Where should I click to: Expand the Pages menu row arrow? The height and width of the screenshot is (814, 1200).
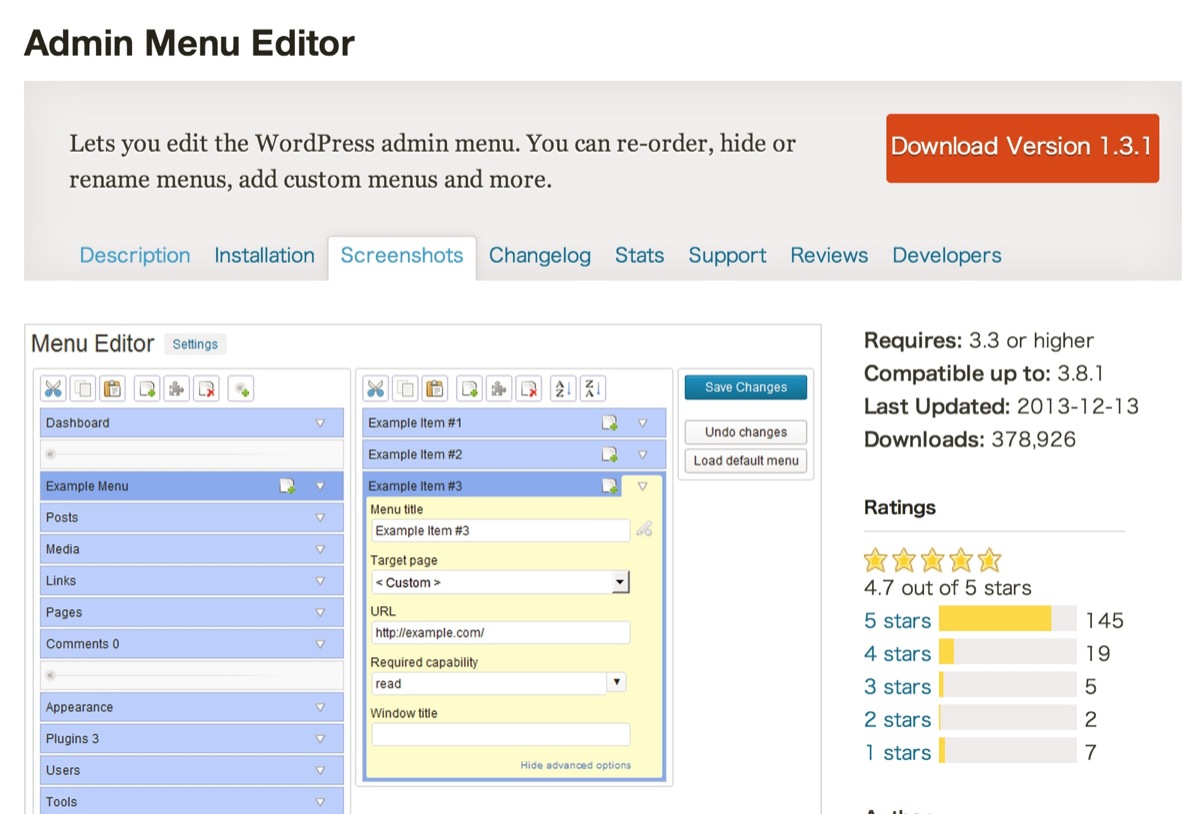(x=321, y=613)
